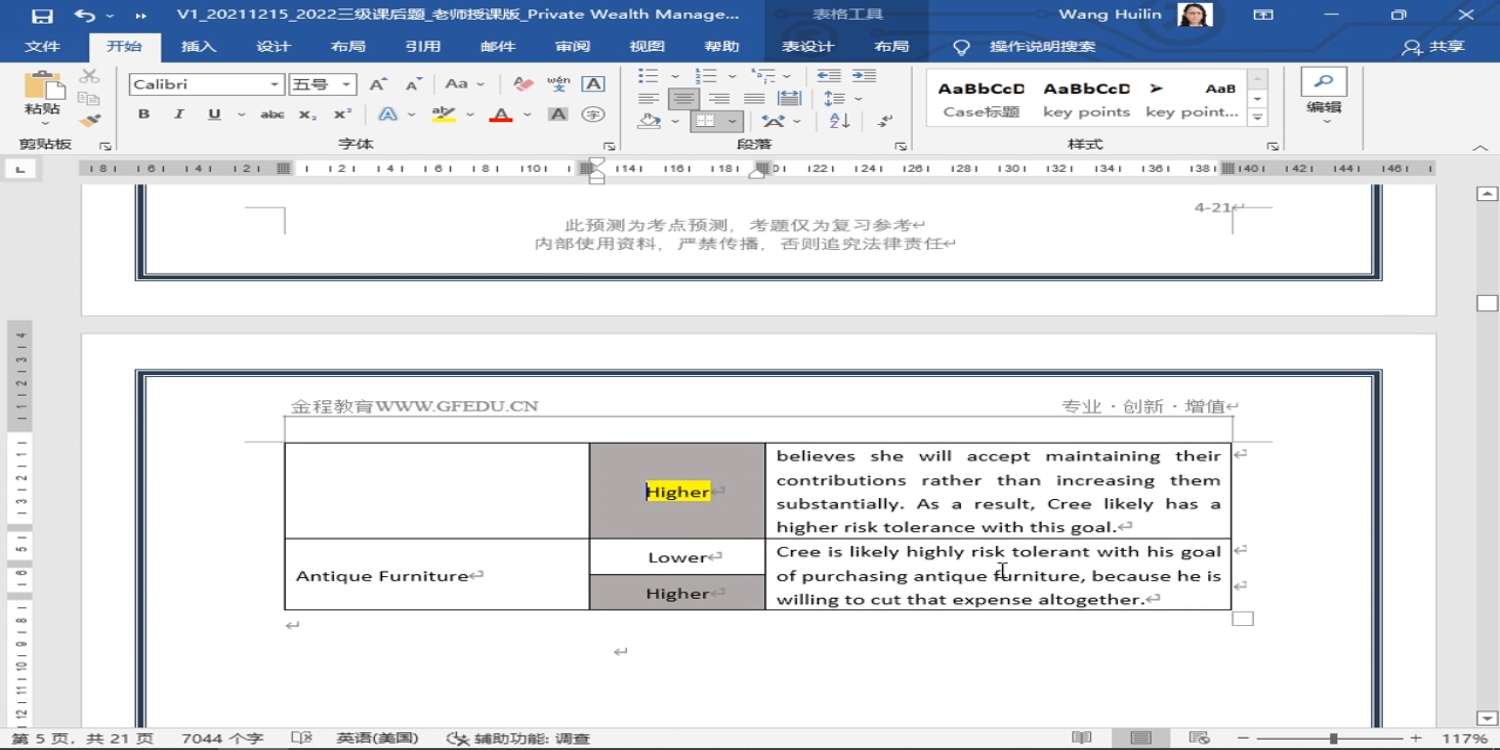1500x750 pixels.
Task: Click the Clear All Formatting eraser icon
Action: tap(523, 84)
